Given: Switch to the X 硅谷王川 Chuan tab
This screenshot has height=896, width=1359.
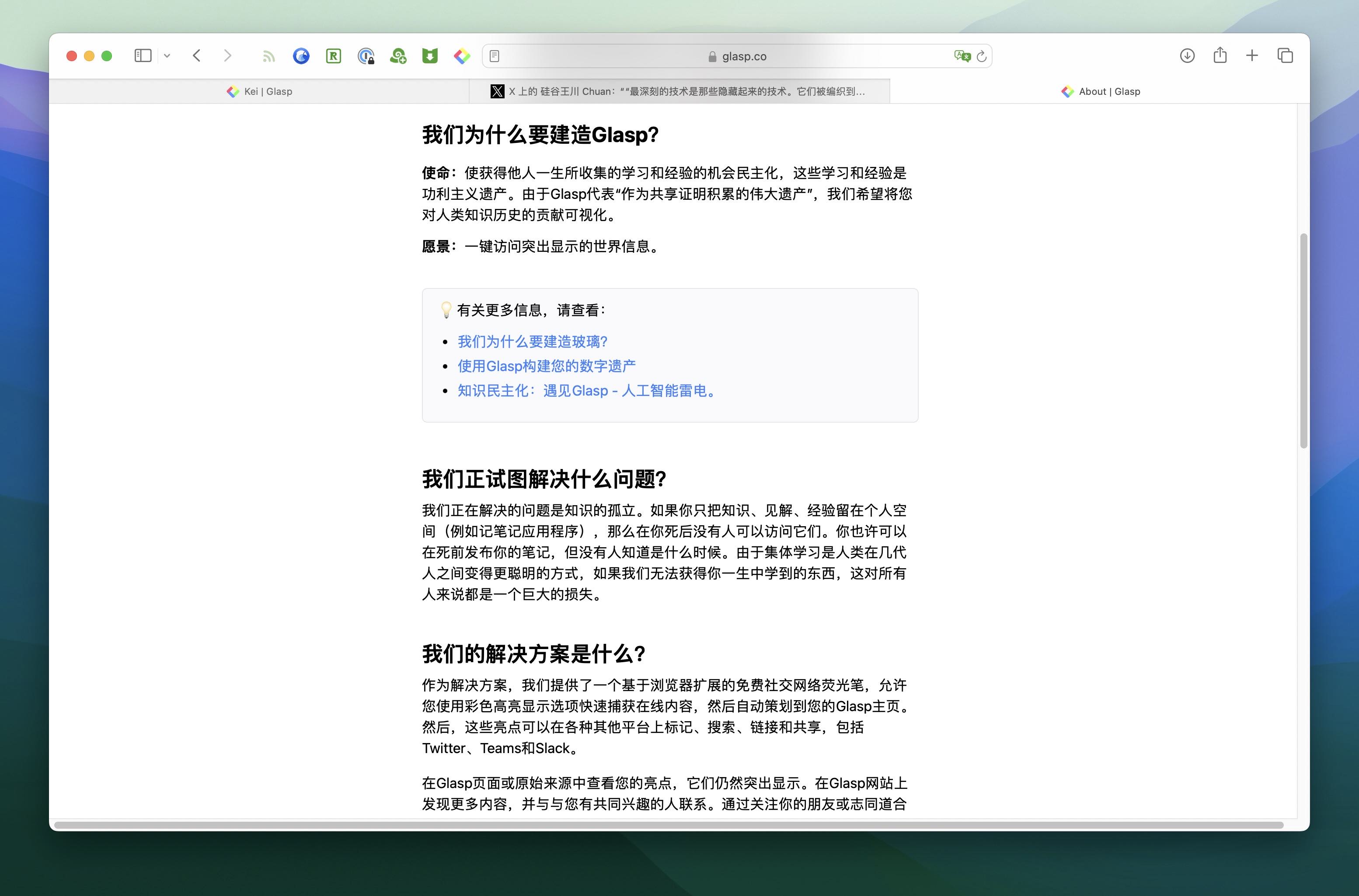Looking at the screenshot, I should coord(679,91).
